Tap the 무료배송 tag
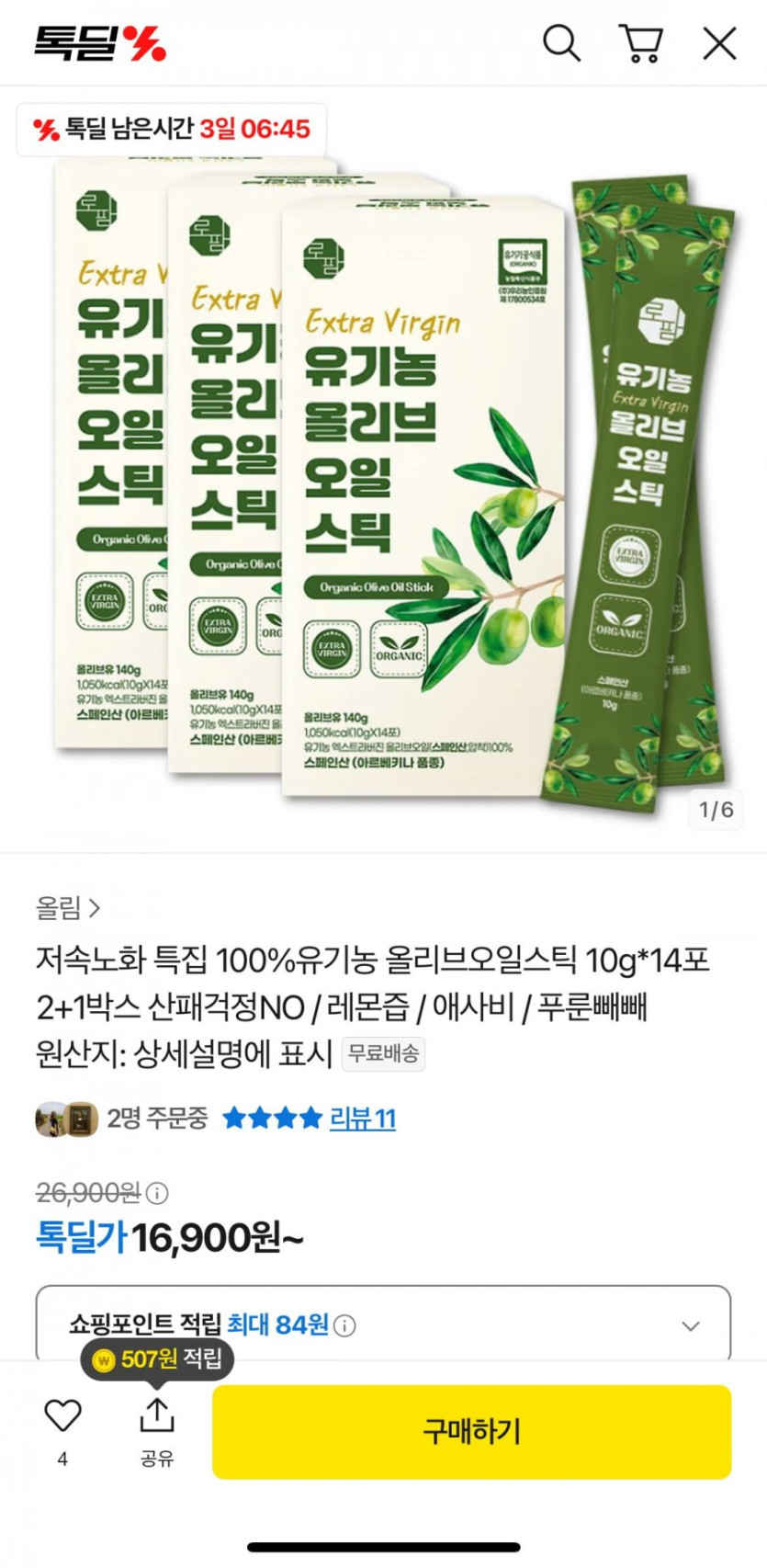The image size is (767, 1568). click(383, 1053)
